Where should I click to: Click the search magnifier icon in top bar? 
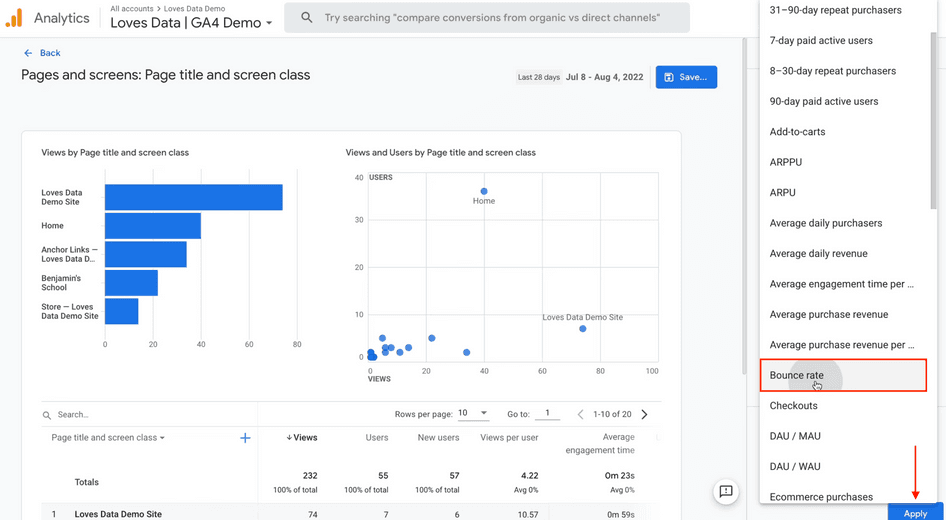tap(306, 17)
